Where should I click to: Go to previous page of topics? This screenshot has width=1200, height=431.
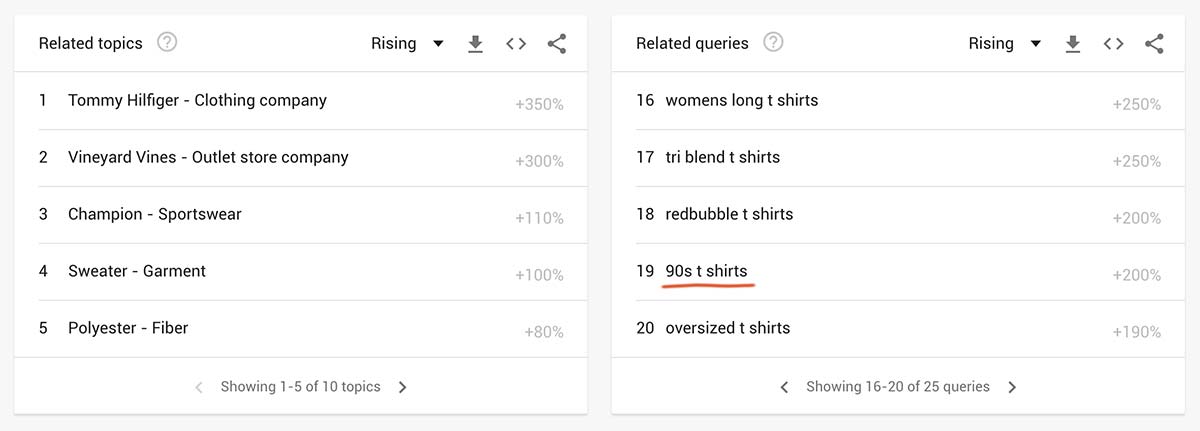point(198,387)
